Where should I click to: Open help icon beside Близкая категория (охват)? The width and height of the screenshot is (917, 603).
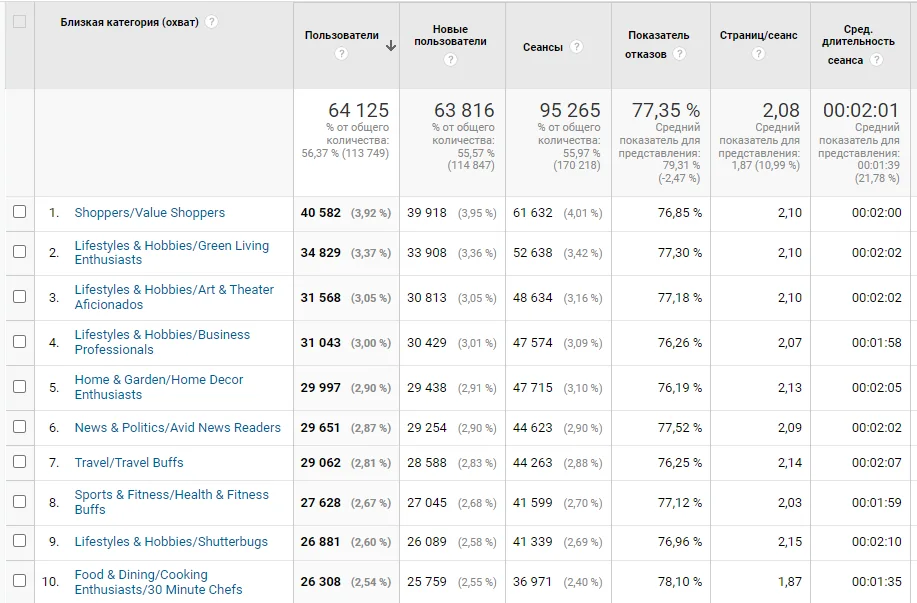[212, 22]
